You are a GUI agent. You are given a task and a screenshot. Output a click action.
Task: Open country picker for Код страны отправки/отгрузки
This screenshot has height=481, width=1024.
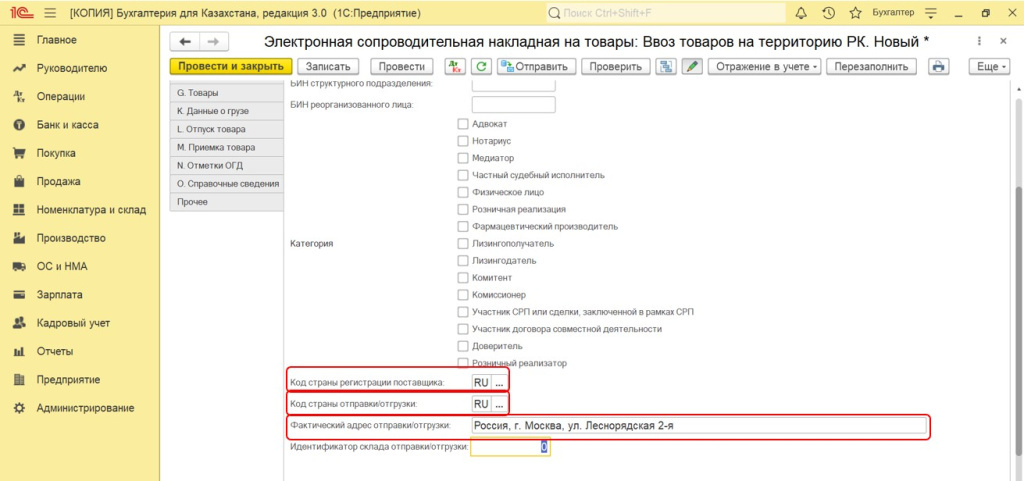coord(500,404)
